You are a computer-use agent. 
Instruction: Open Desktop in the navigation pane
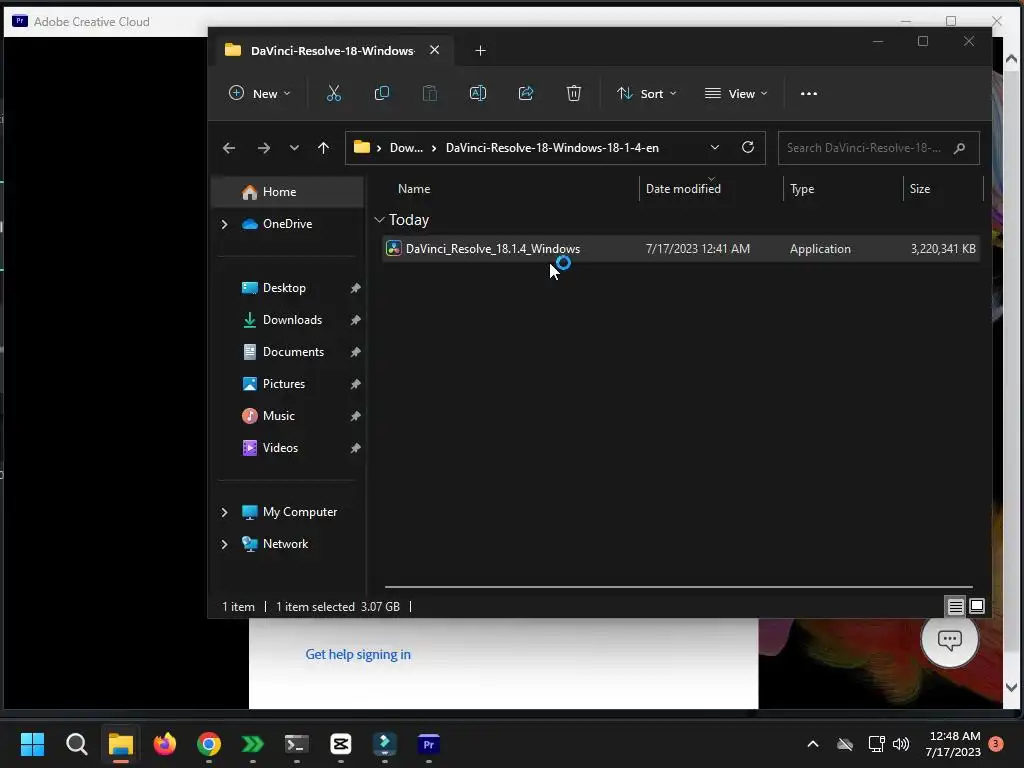coord(284,288)
